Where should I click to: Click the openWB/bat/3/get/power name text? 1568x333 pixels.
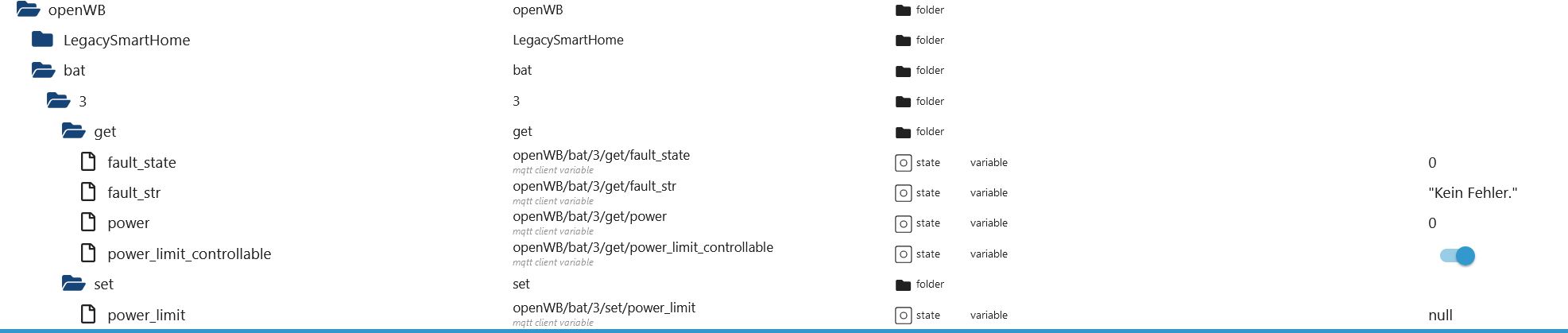click(590, 216)
